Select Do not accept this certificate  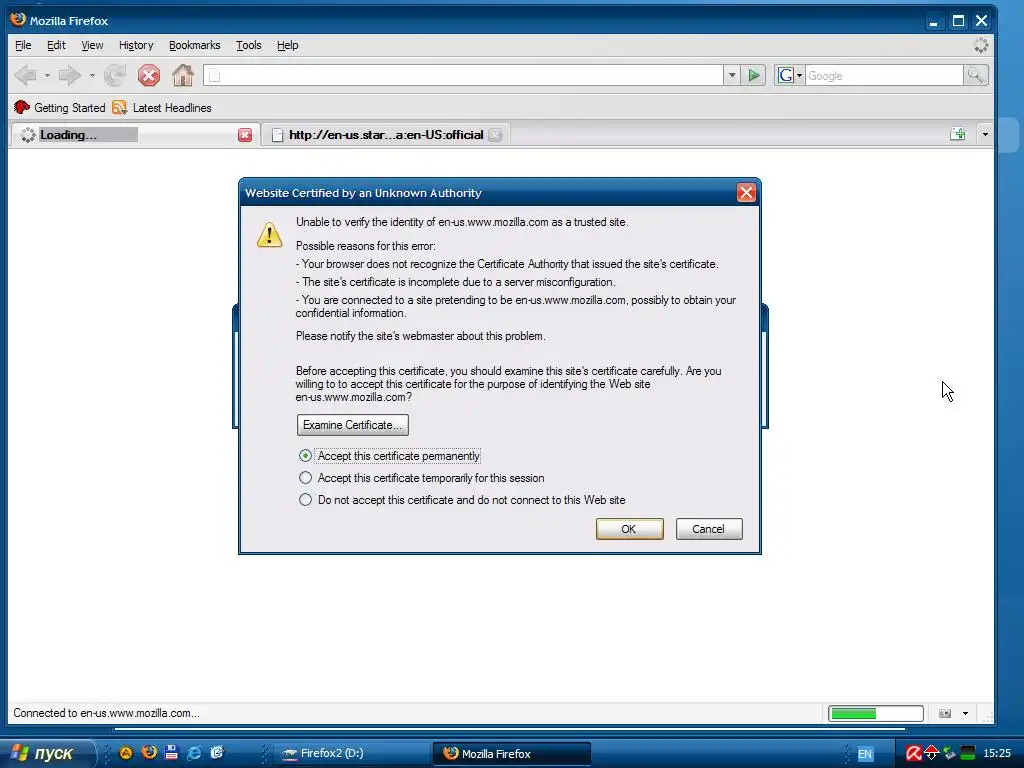click(462, 500)
